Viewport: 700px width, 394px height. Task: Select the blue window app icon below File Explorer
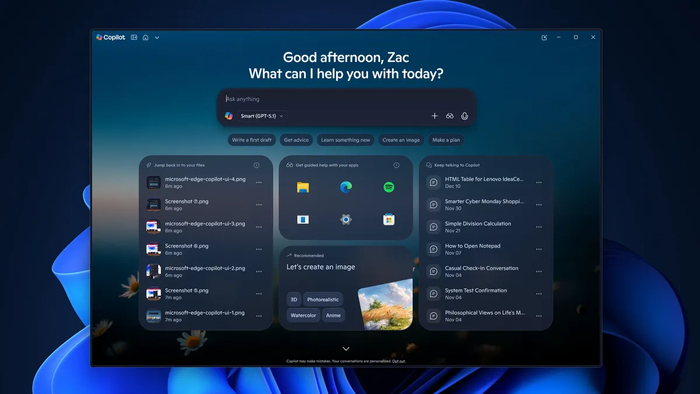(x=303, y=220)
